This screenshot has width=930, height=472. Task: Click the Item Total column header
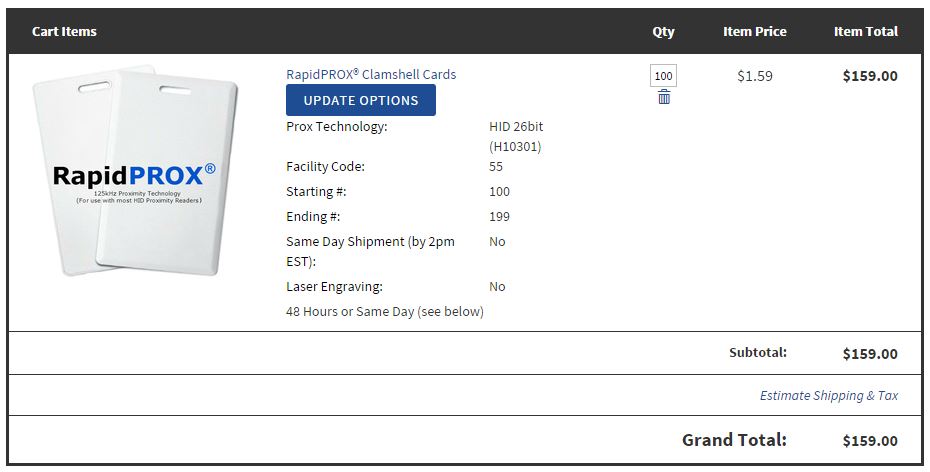(x=865, y=31)
